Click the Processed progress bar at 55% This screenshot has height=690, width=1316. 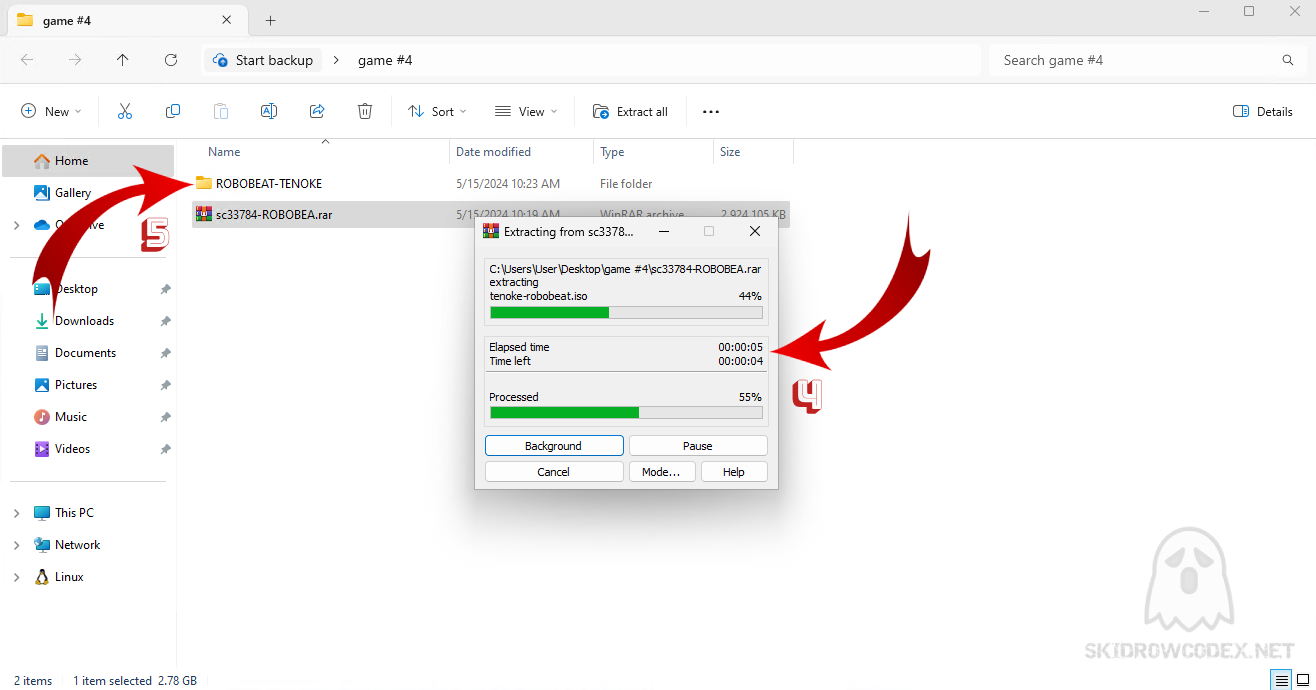(x=626, y=412)
